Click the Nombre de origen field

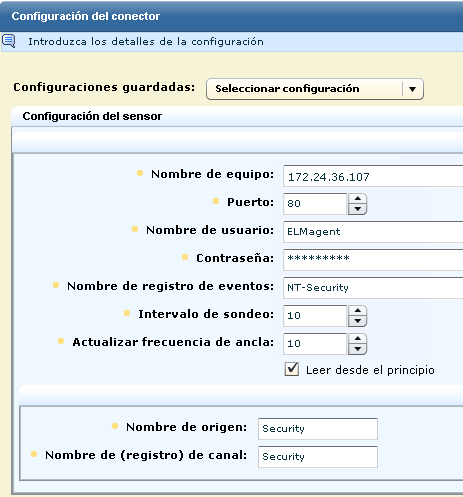click(x=318, y=429)
